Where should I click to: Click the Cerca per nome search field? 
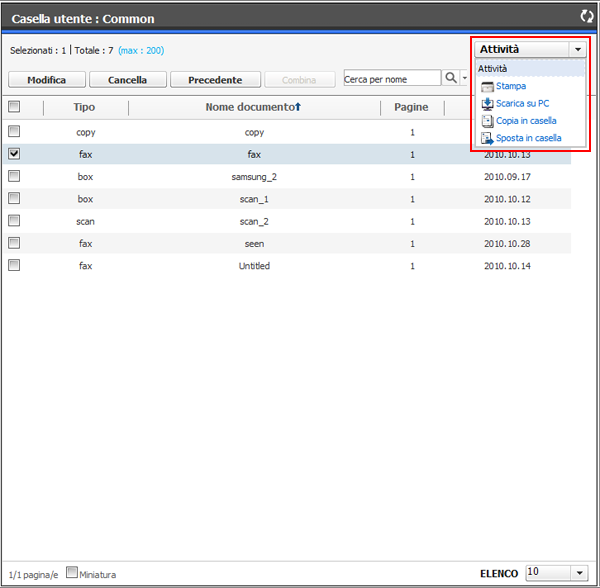[x=391, y=78]
